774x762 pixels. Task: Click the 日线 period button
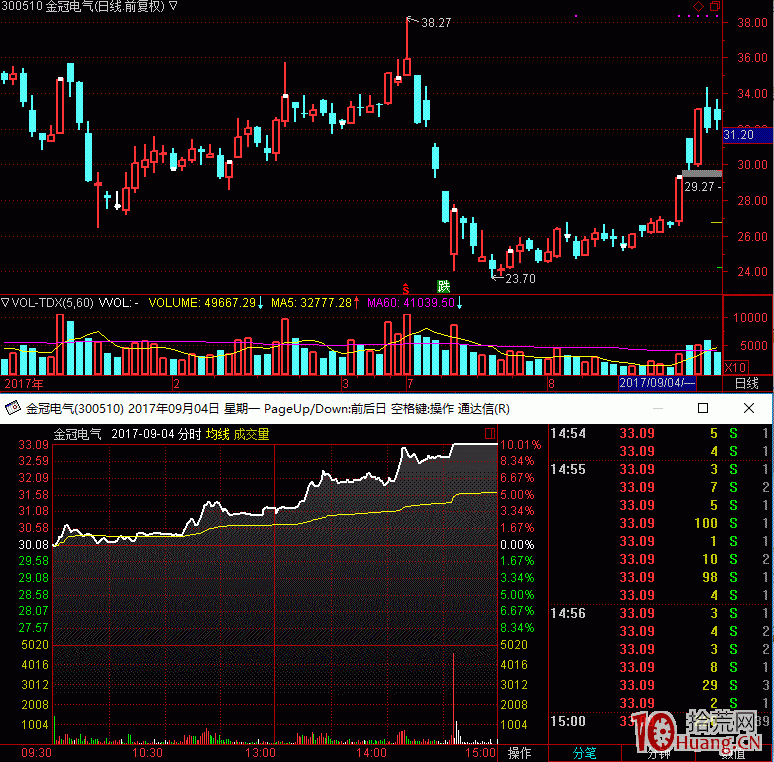746,383
